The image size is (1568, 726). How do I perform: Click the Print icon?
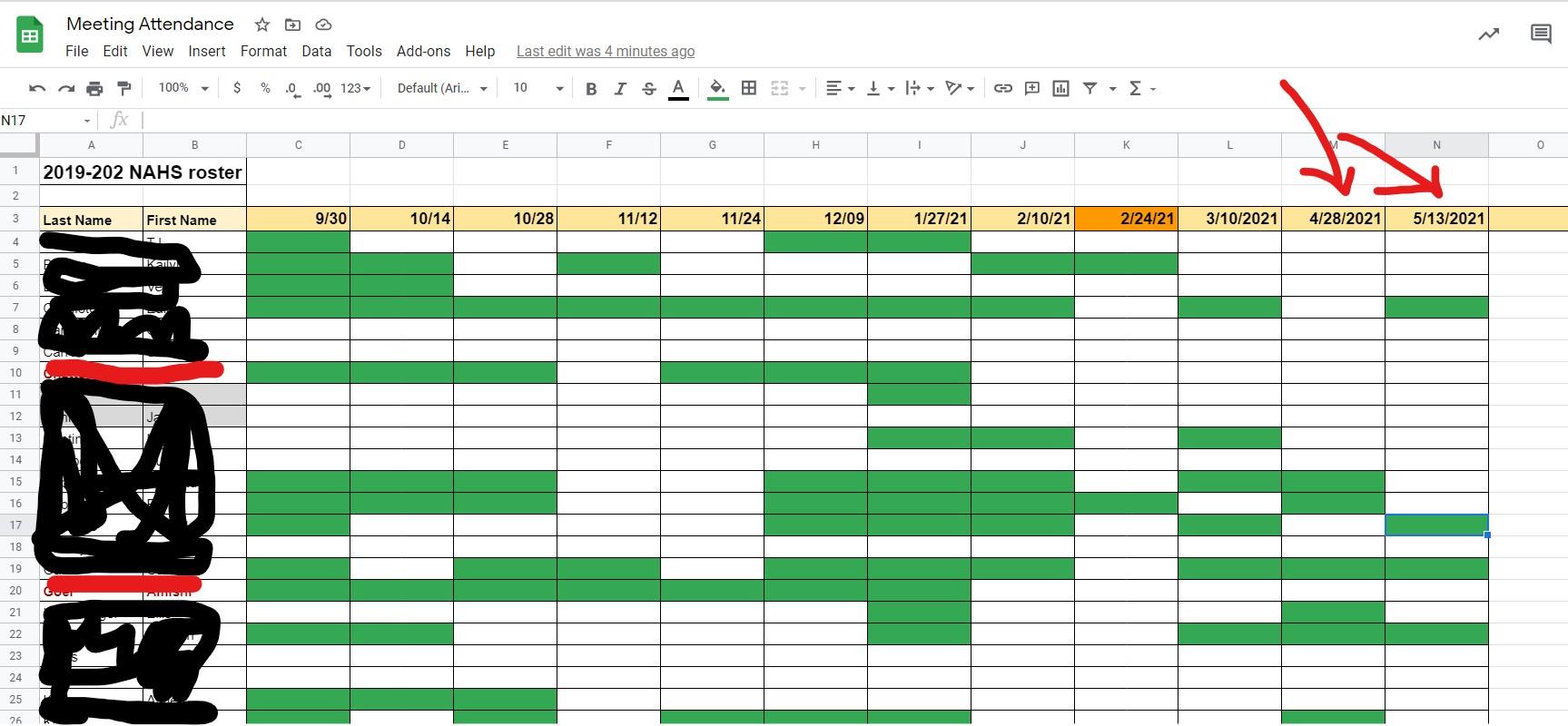coord(94,88)
